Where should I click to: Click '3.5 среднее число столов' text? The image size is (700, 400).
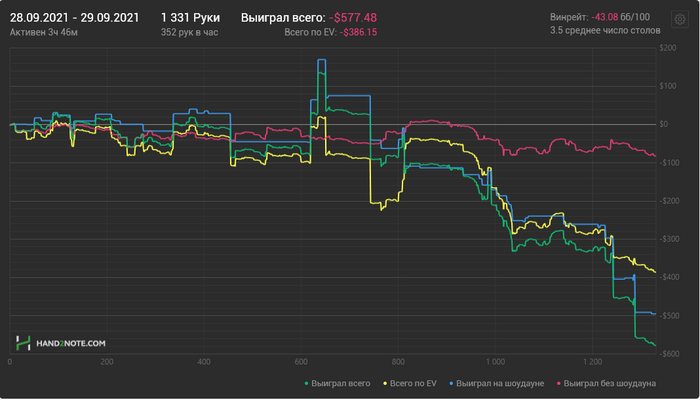click(605, 31)
